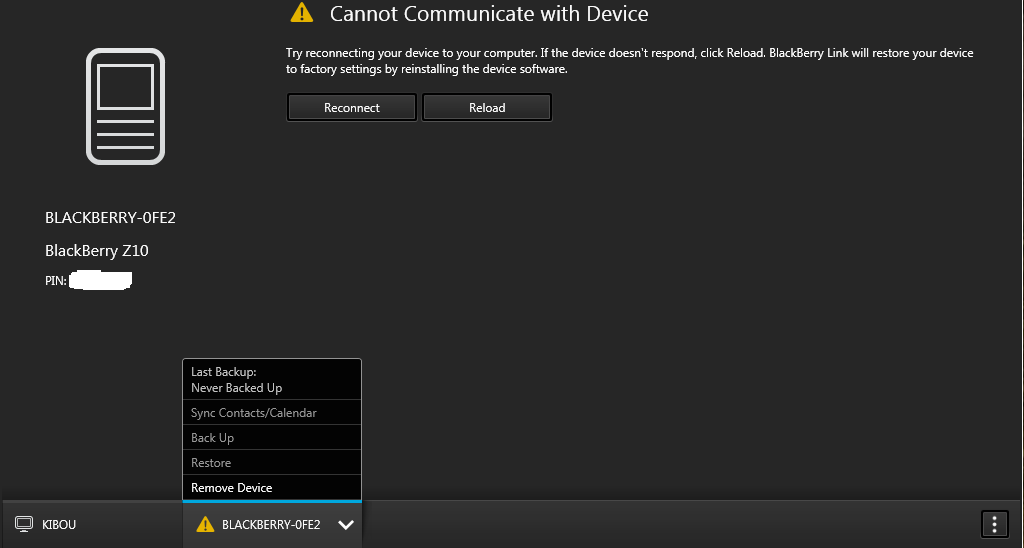Select the BLACKBERRY-0FE2 tab in the bottom bar
The height and width of the screenshot is (548, 1024).
click(271, 524)
